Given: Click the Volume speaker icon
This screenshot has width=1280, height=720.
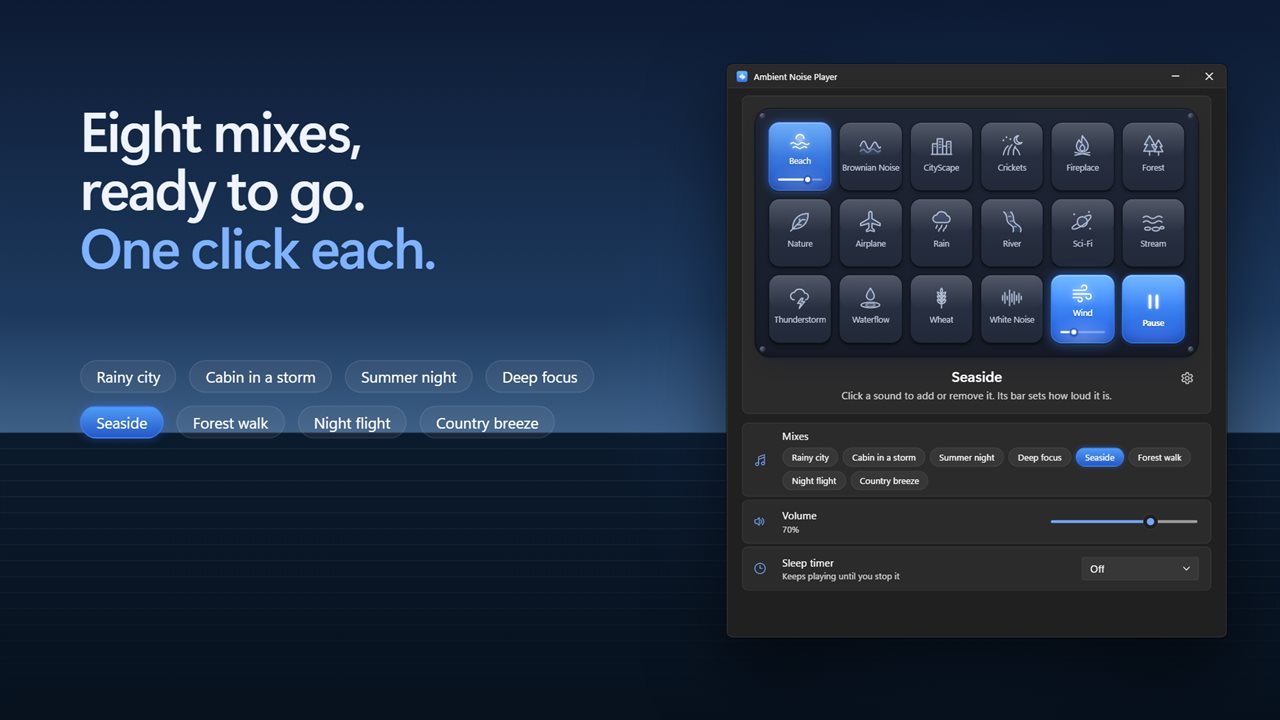Looking at the screenshot, I should [x=759, y=521].
